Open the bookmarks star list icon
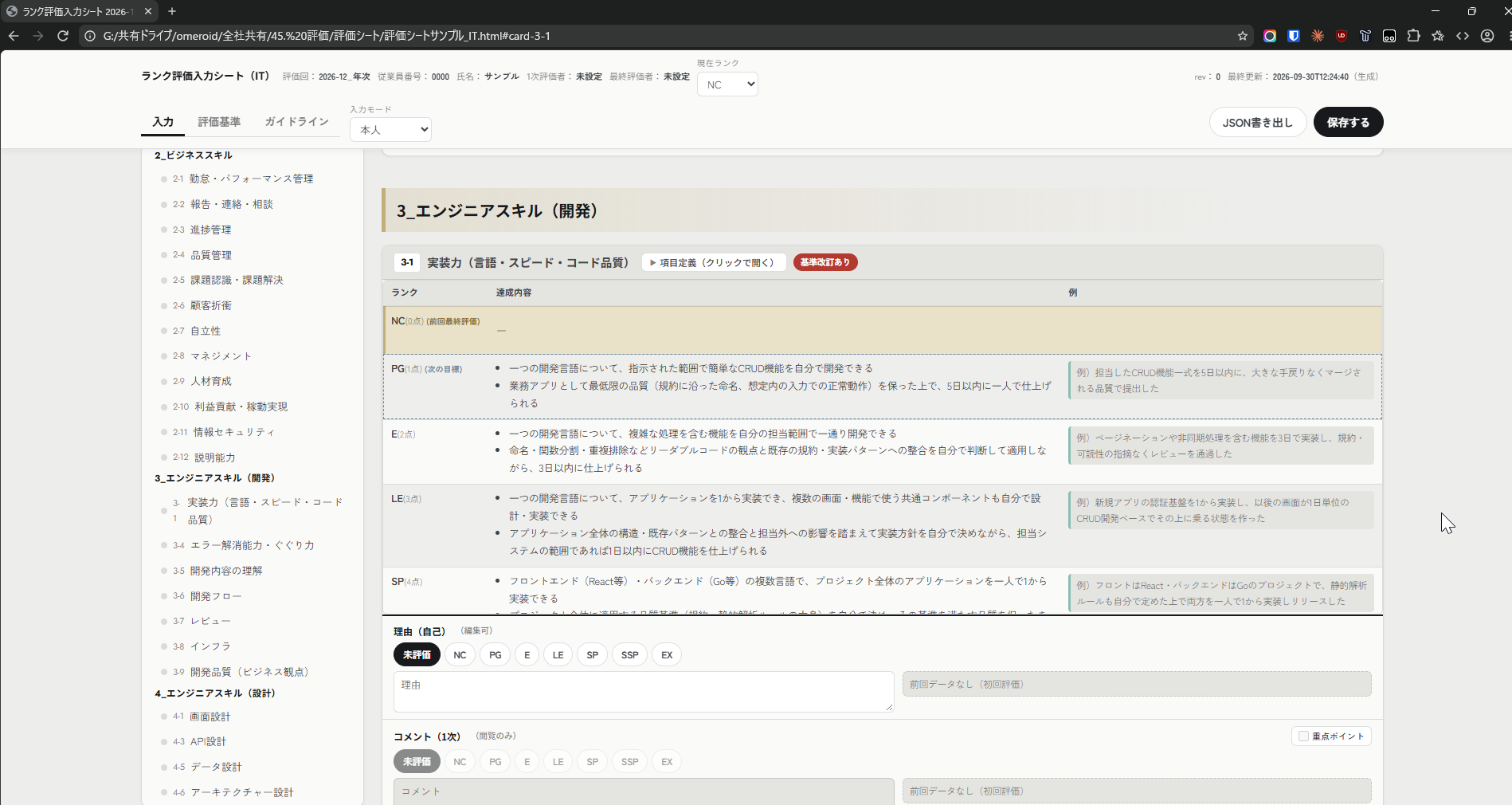Viewport: 1512px width, 805px height. coord(1438,36)
